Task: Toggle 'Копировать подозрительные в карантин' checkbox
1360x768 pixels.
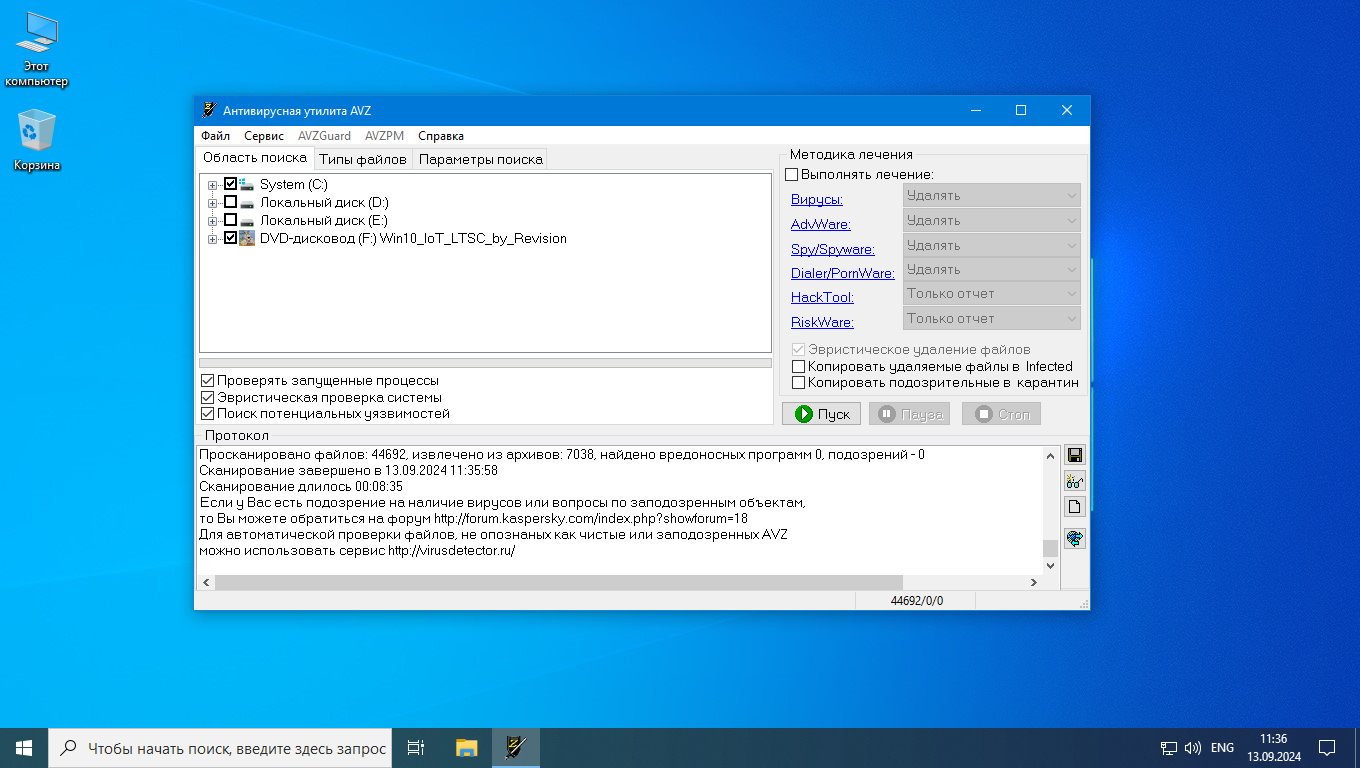Action: point(799,382)
